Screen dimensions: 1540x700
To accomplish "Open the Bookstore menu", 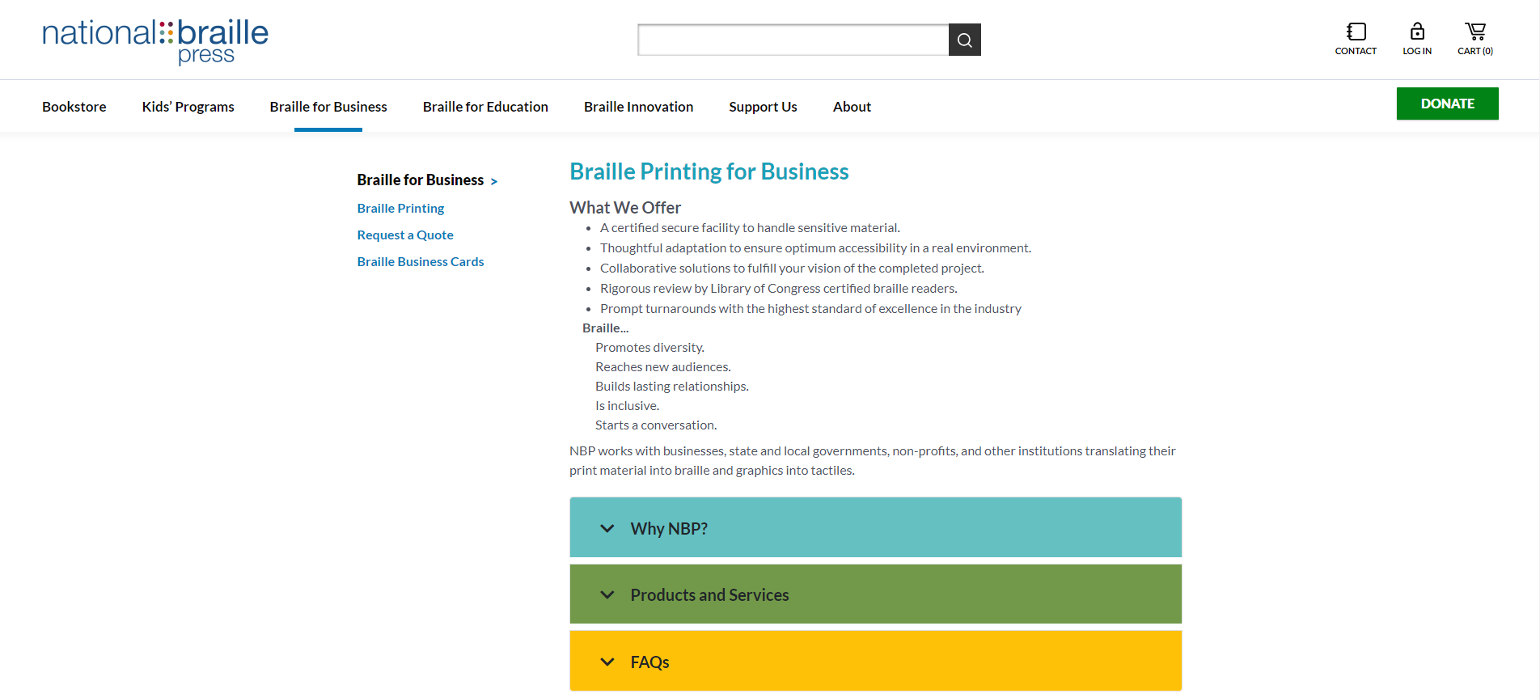I will point(74,107).
